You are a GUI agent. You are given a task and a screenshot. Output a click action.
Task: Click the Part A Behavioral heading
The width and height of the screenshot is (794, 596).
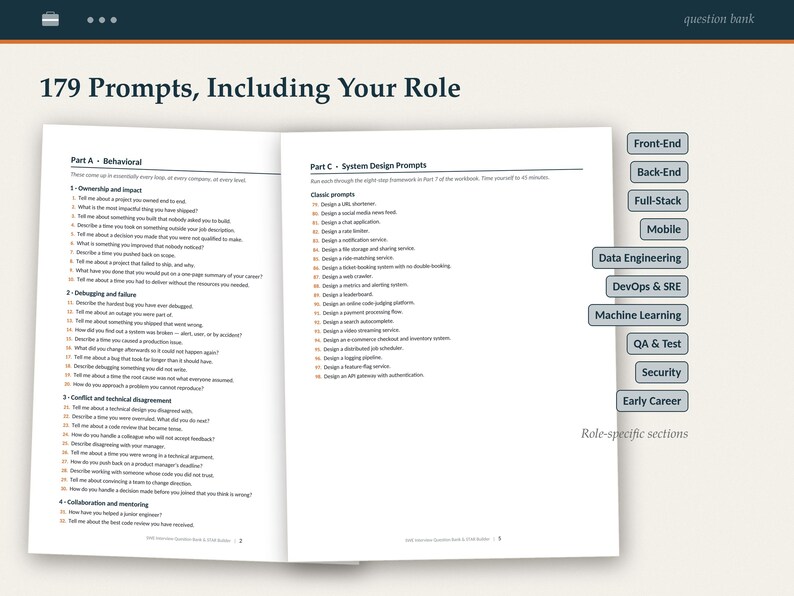click(106, 161)
